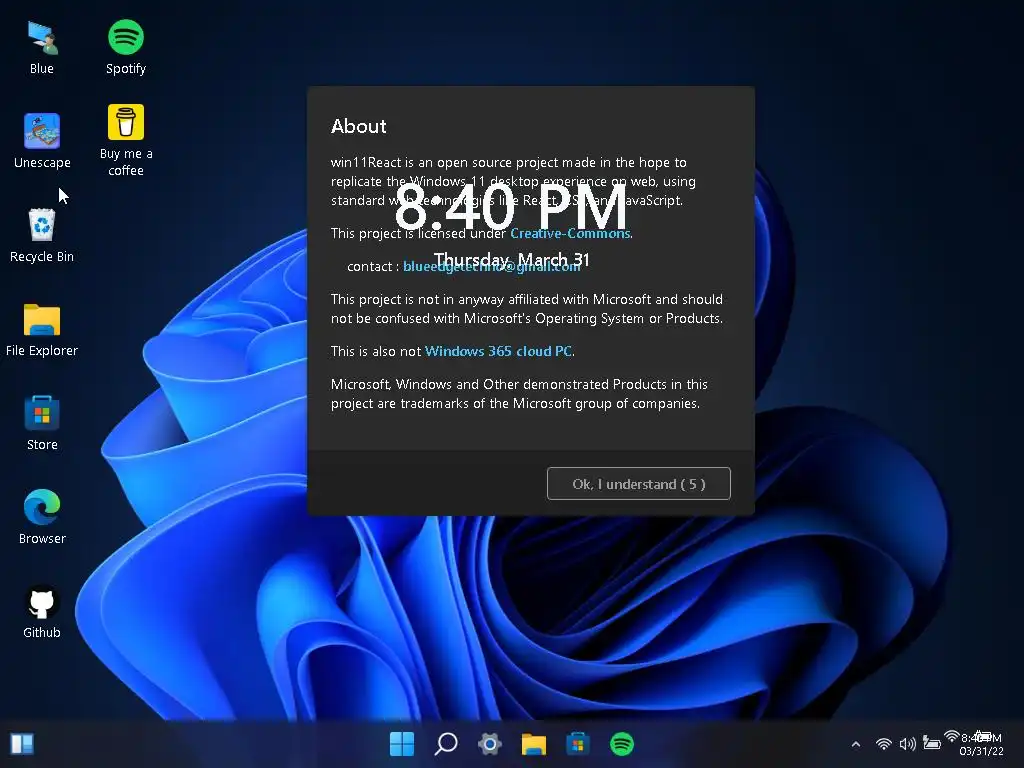Open the taskbar clock and date
The width and height of the screenshot is (1024, 768).
pyautogui.click(x=981, y=744)
